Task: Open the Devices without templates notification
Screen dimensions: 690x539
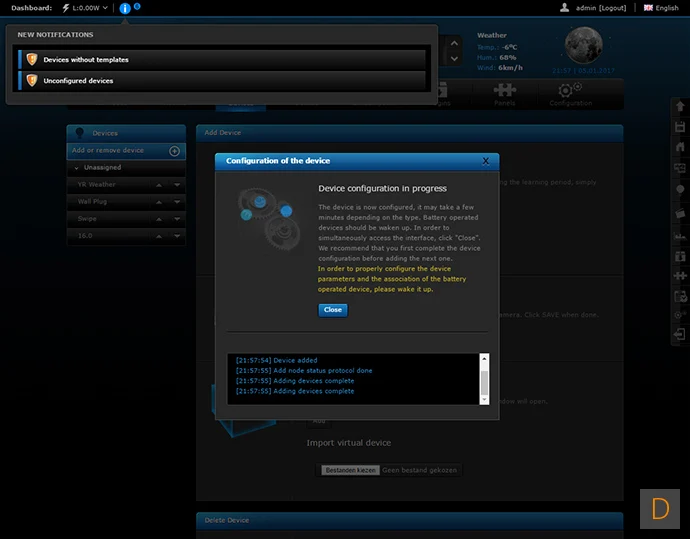Action: pos(222,59)
